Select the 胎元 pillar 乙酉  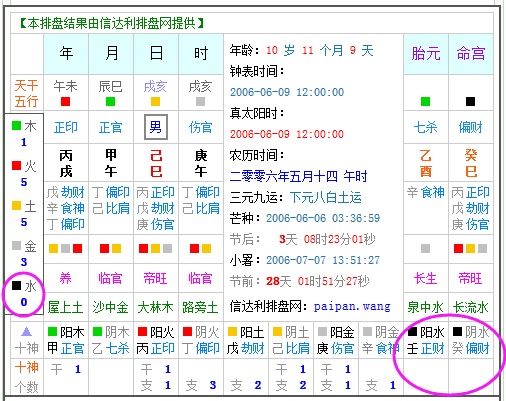coord(426,163)
